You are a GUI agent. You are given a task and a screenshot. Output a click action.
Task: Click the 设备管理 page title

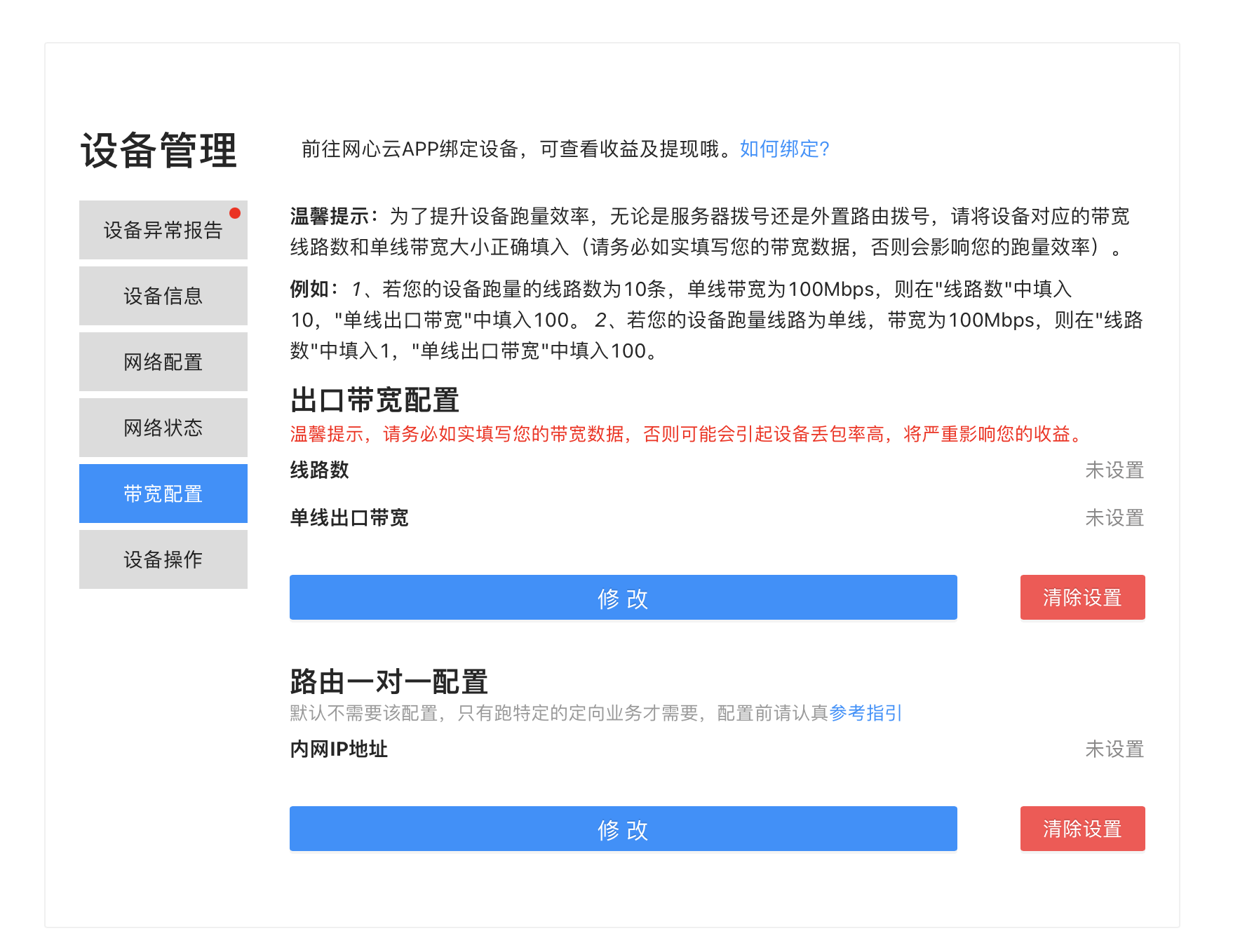tap(159, 150)
